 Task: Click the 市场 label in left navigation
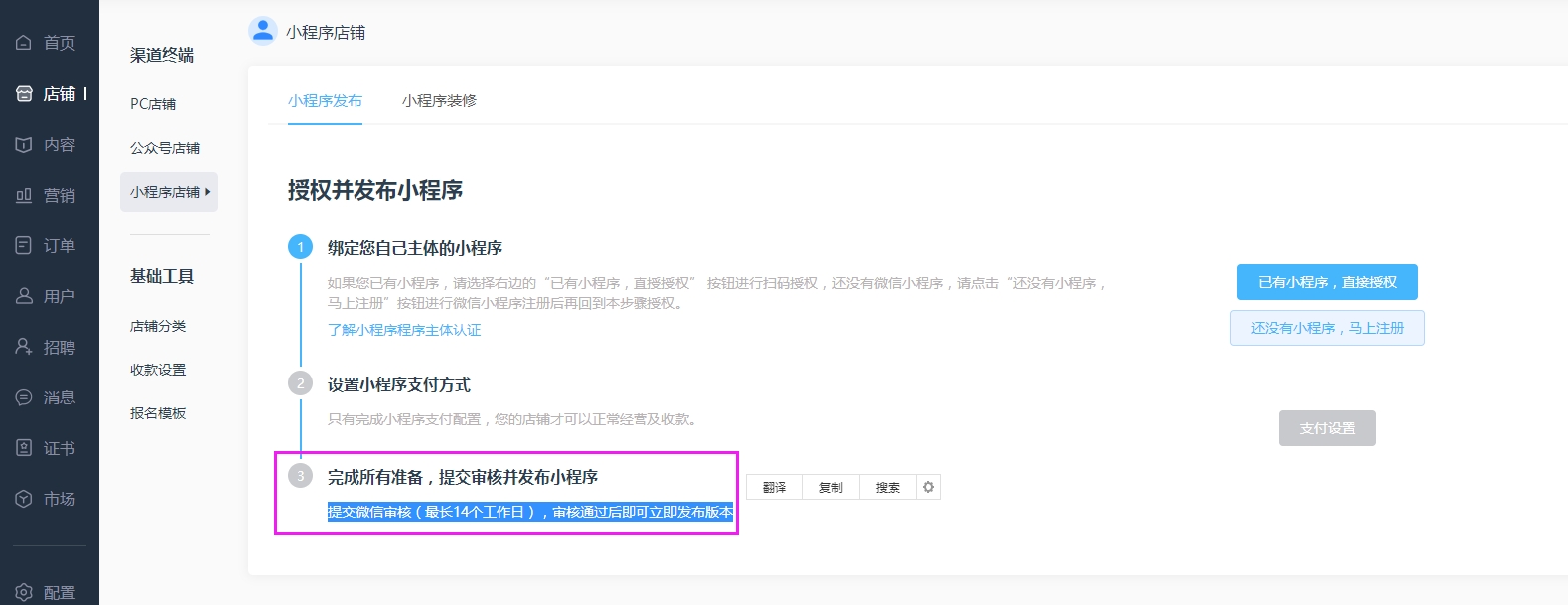click(60, 499)
